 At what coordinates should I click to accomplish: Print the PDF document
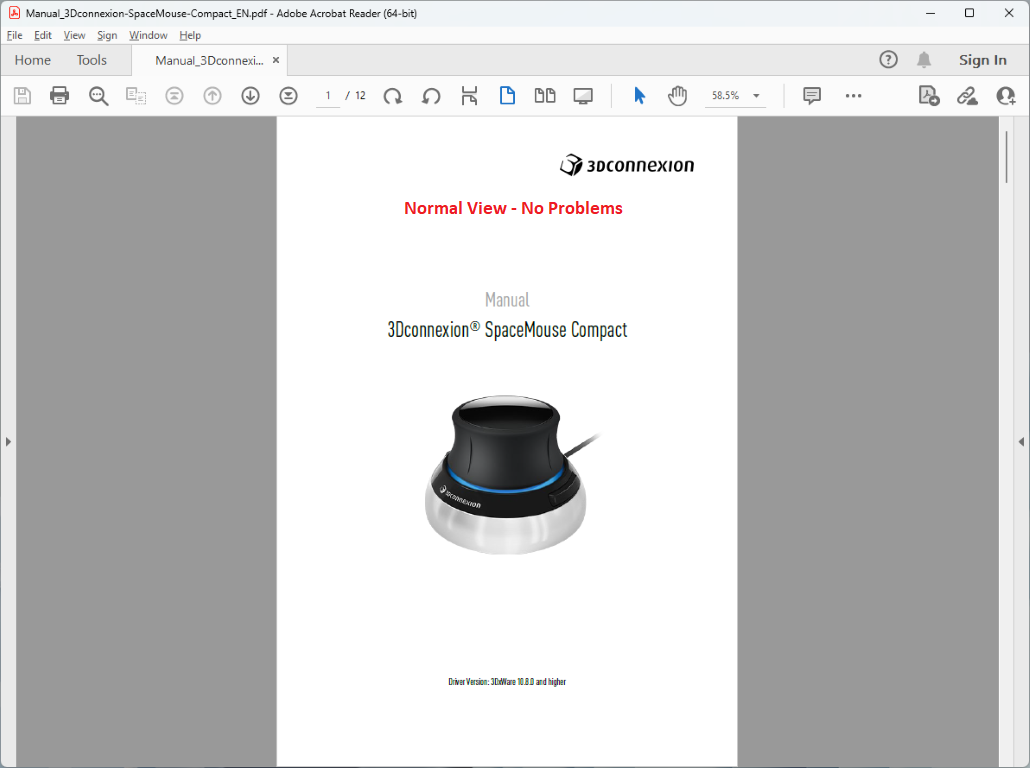coord(58,95)
